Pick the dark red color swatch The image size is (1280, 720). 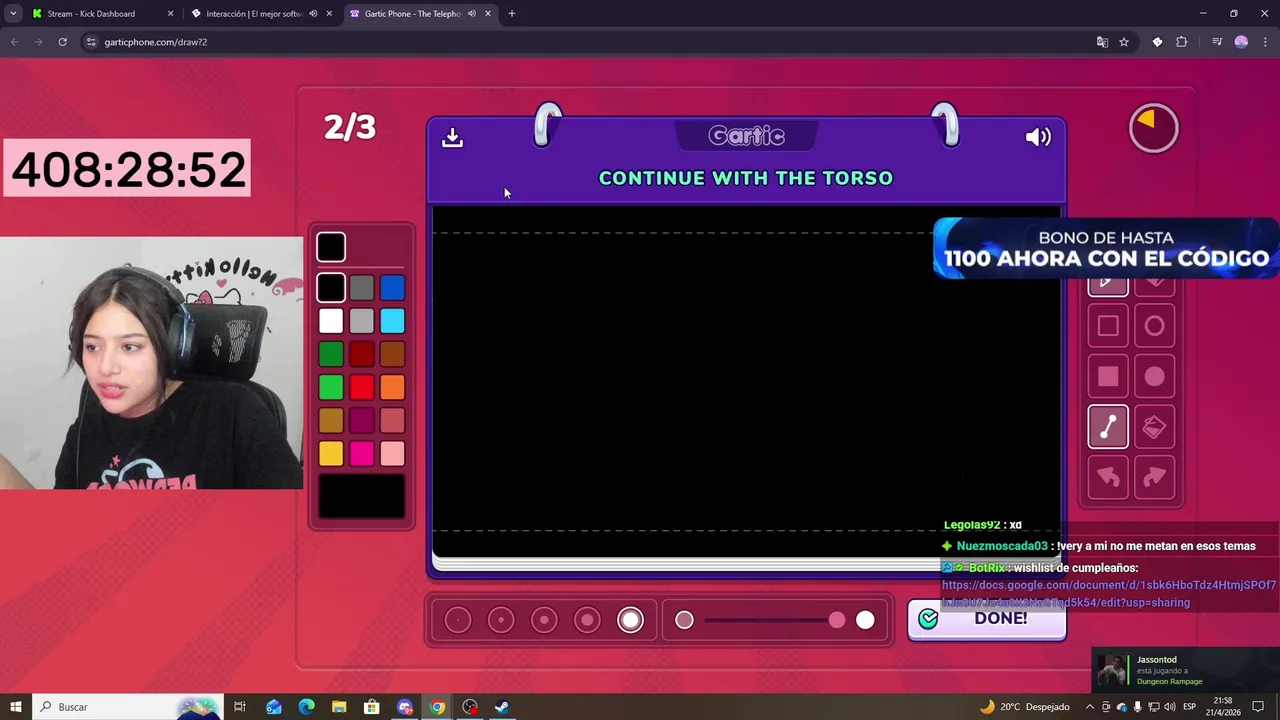pos(362,354)
